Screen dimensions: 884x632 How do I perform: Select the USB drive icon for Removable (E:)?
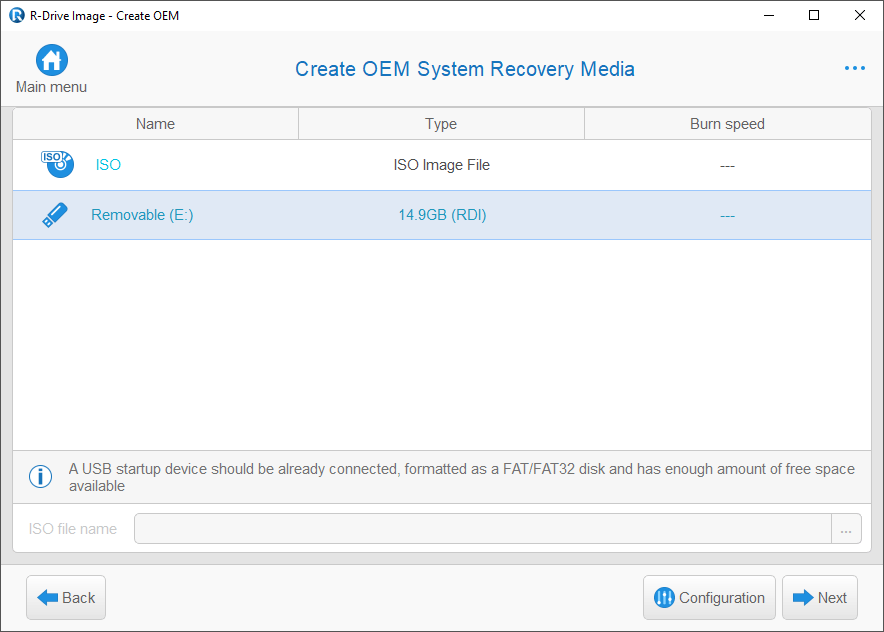pos(55,215)
